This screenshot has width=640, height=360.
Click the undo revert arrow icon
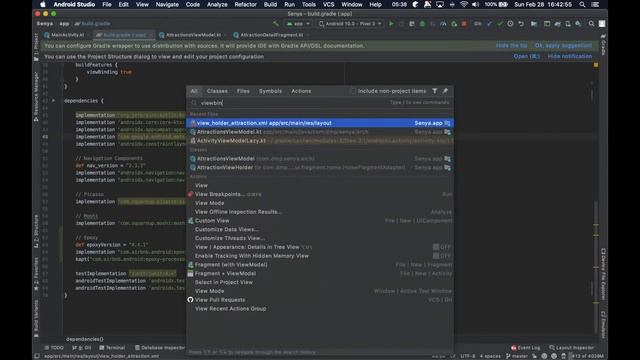point(521,24)
